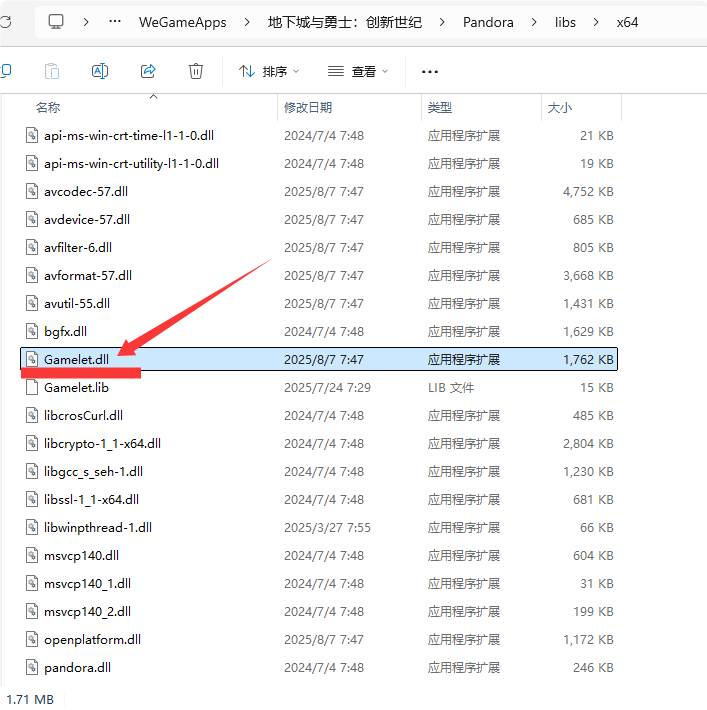Select the Gamelet.dll file name

coord(76,360)
